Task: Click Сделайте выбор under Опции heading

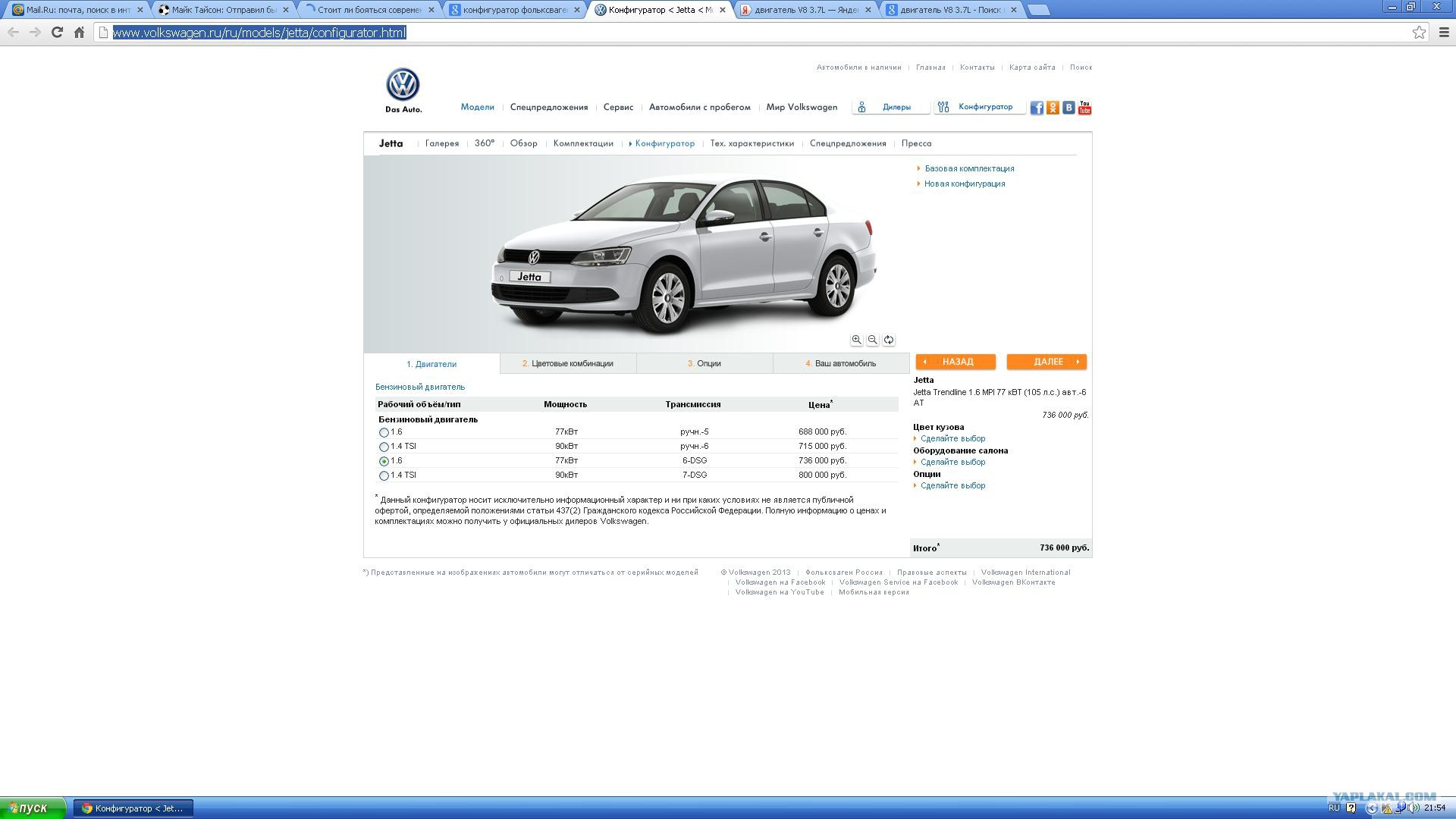Action: [x=953, y=485]
